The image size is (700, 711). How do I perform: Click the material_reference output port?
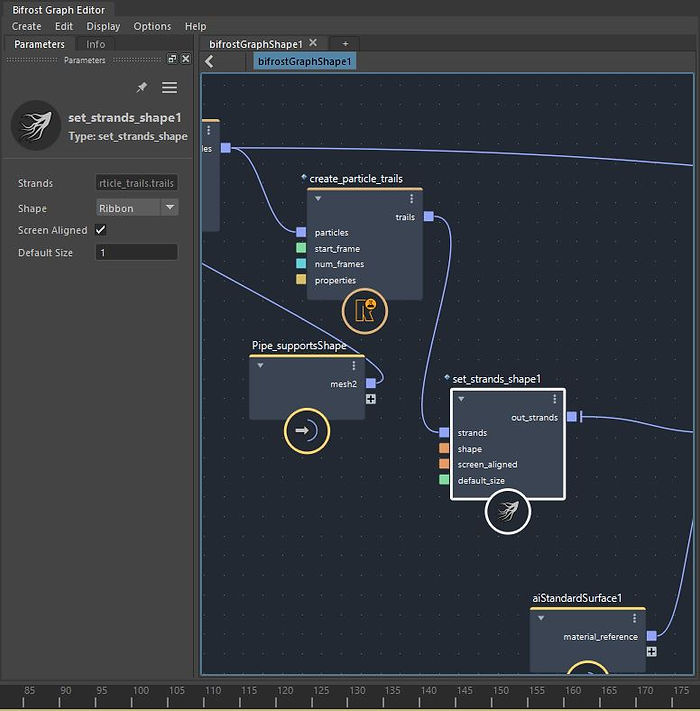651,636
